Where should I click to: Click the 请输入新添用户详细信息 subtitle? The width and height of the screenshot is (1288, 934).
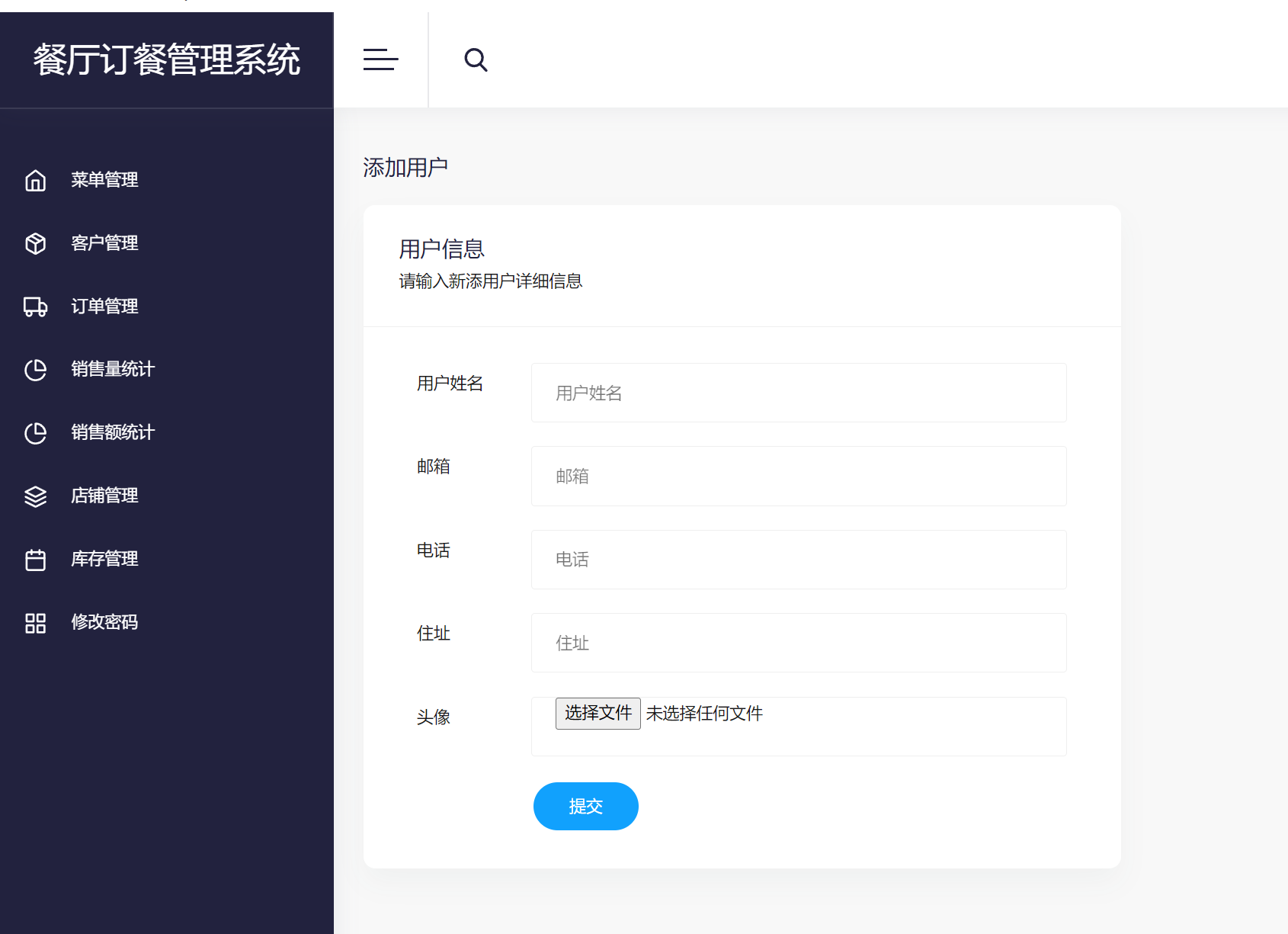pos(491,281)
